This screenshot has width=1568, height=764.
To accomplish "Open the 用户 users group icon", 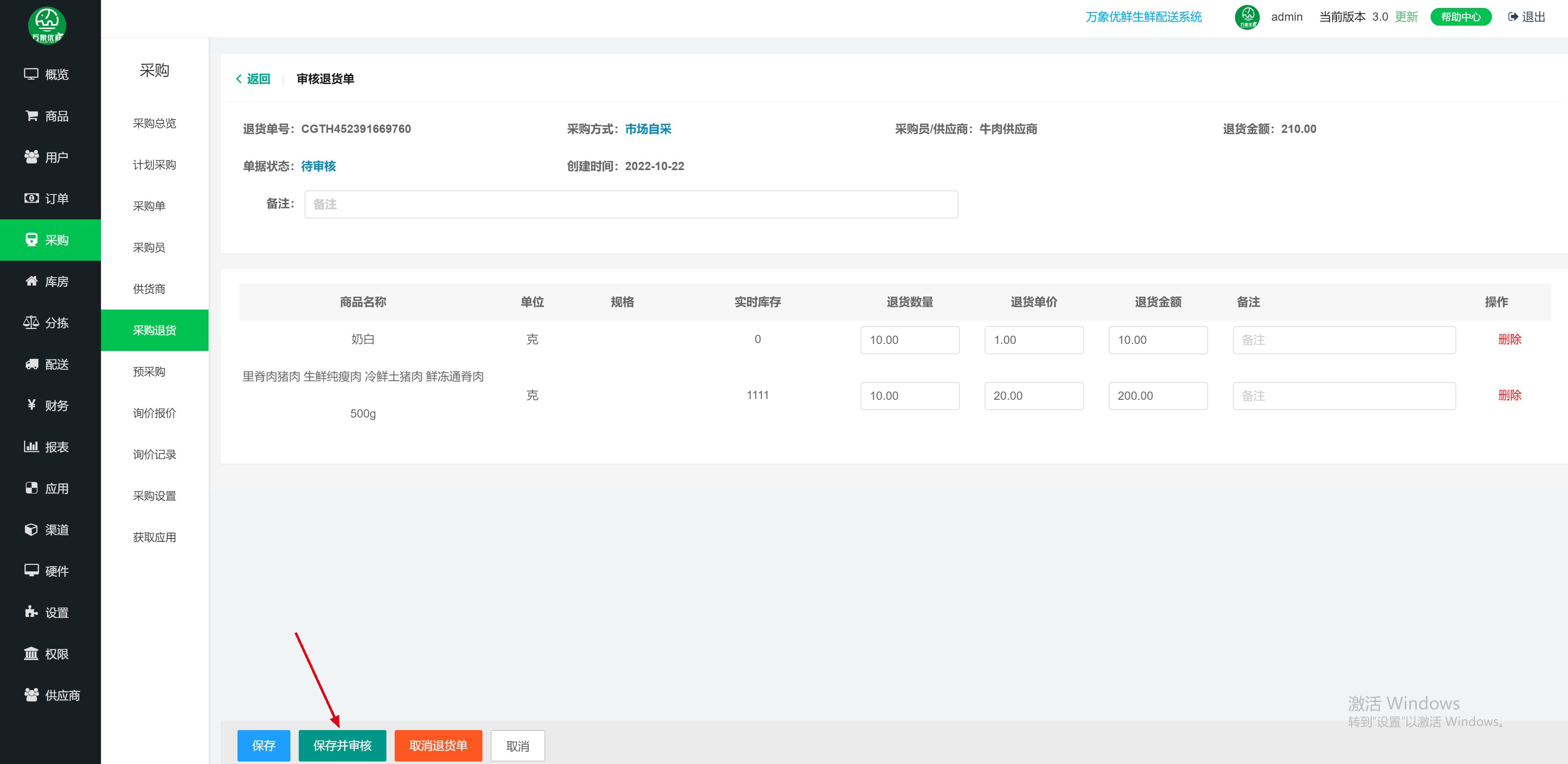I will 31,157.
